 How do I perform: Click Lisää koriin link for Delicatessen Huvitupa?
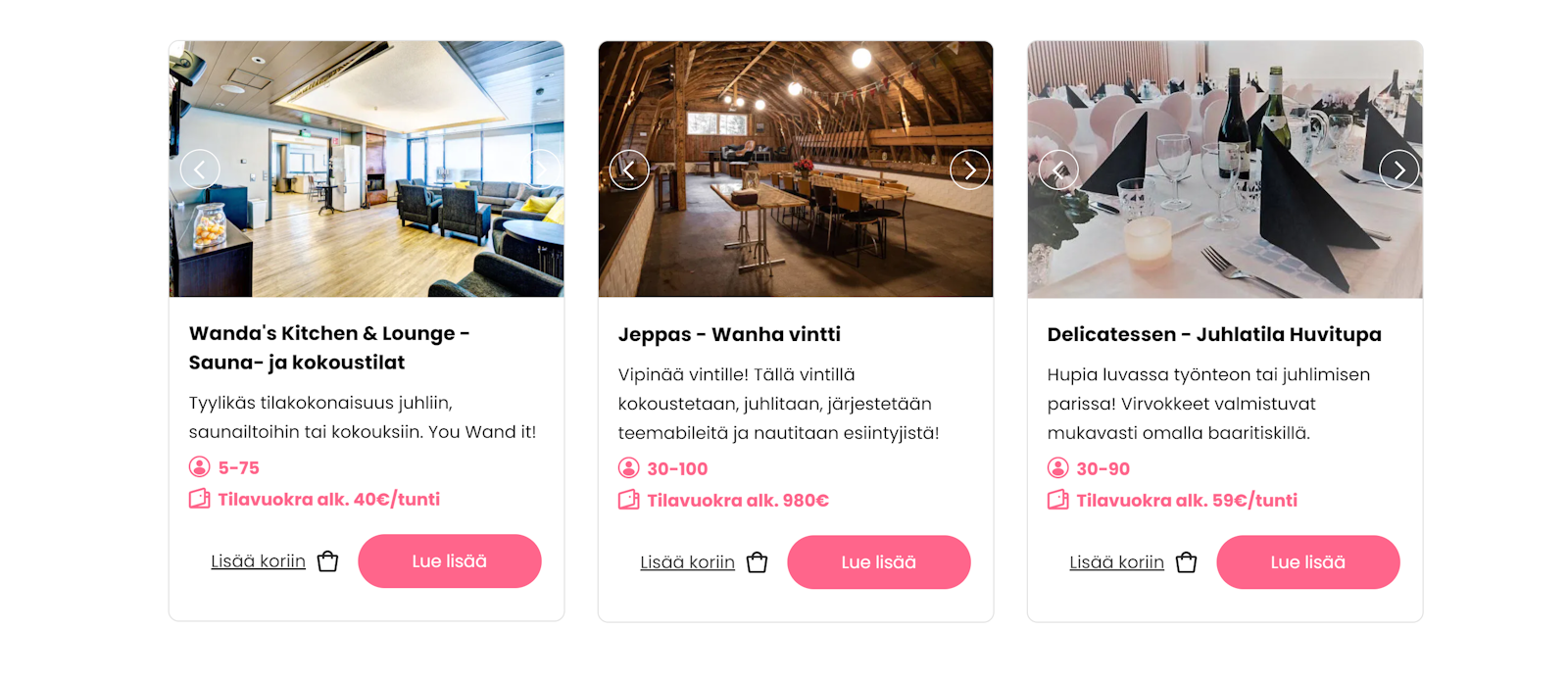click(1116, 562)
